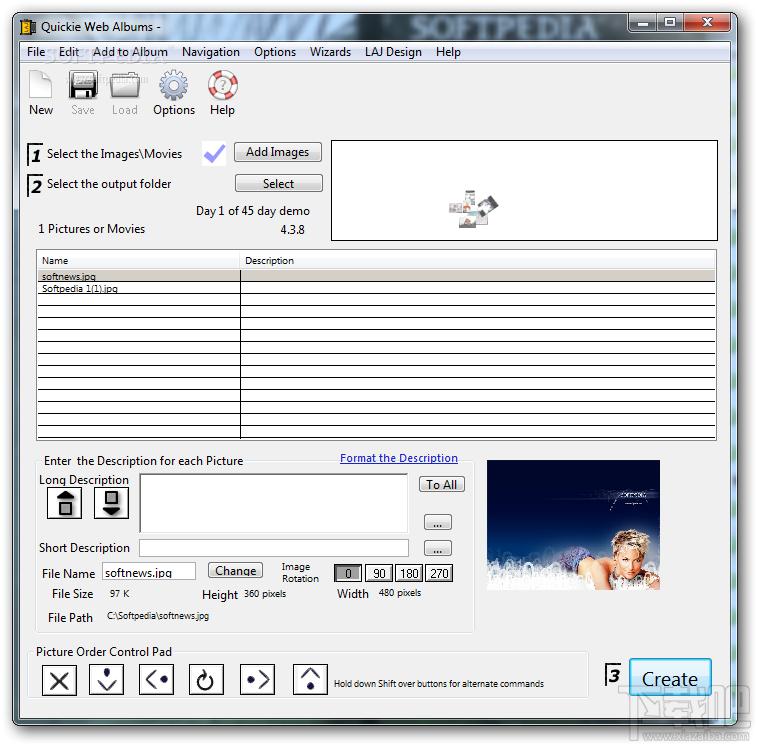
Task: Click the softnews.jpg image preview thumbnail
Action: click(573, 525)
